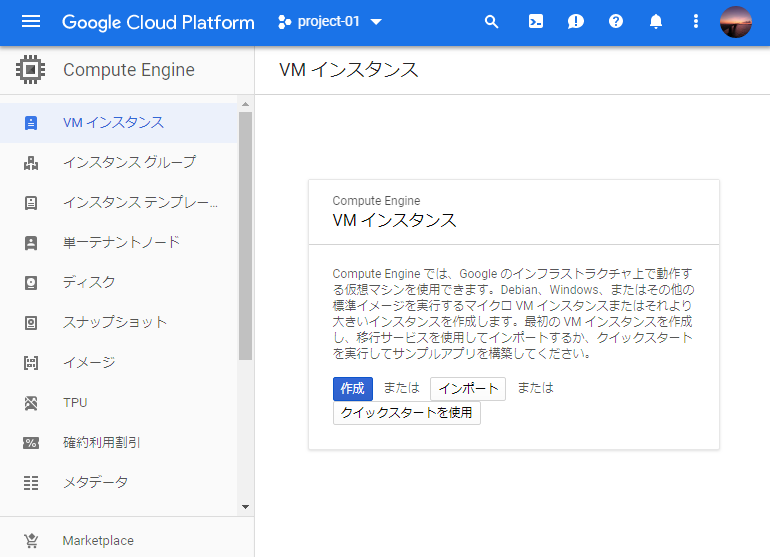Click the VM インスタンス page title

click(x=349, y=70)
